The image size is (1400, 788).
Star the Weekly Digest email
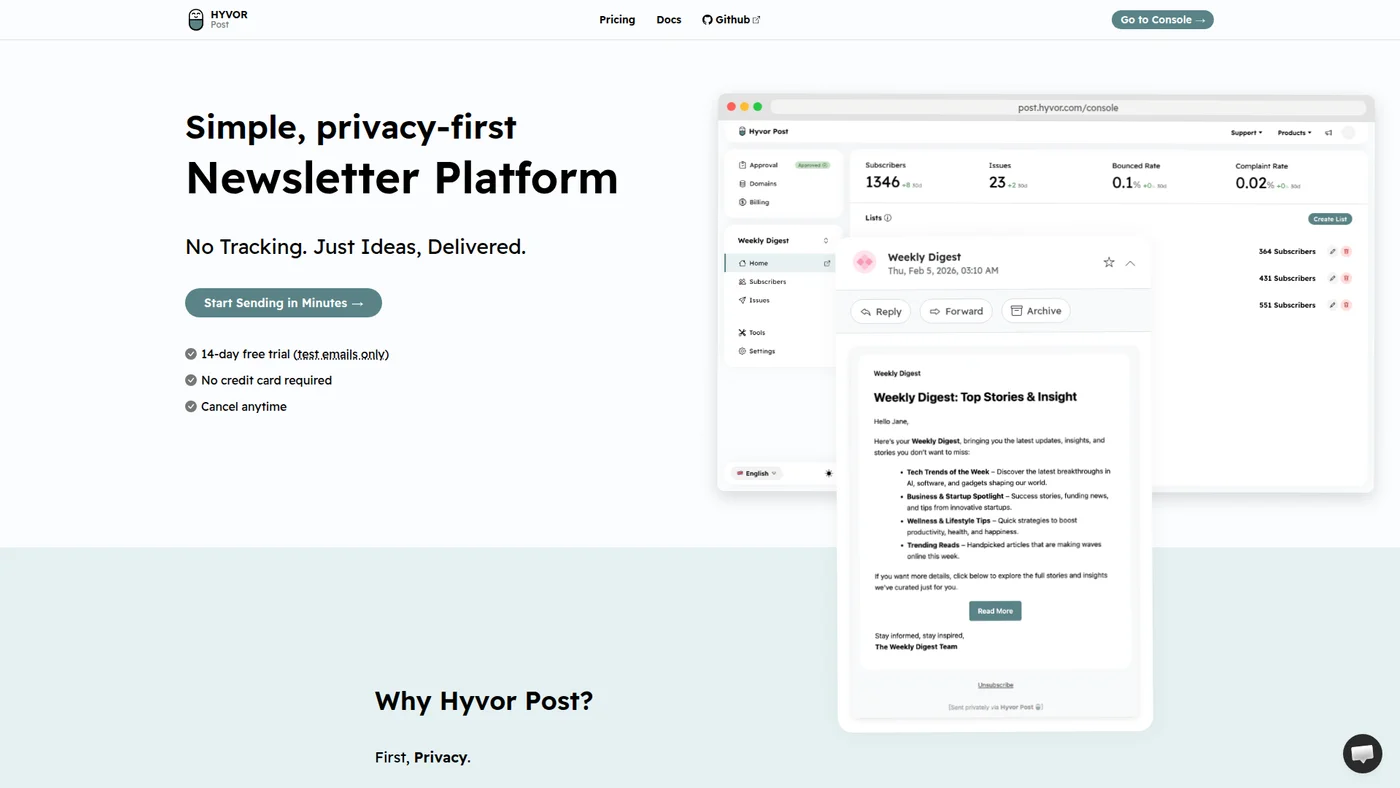pyautogui.click(x=1109, y=262)
